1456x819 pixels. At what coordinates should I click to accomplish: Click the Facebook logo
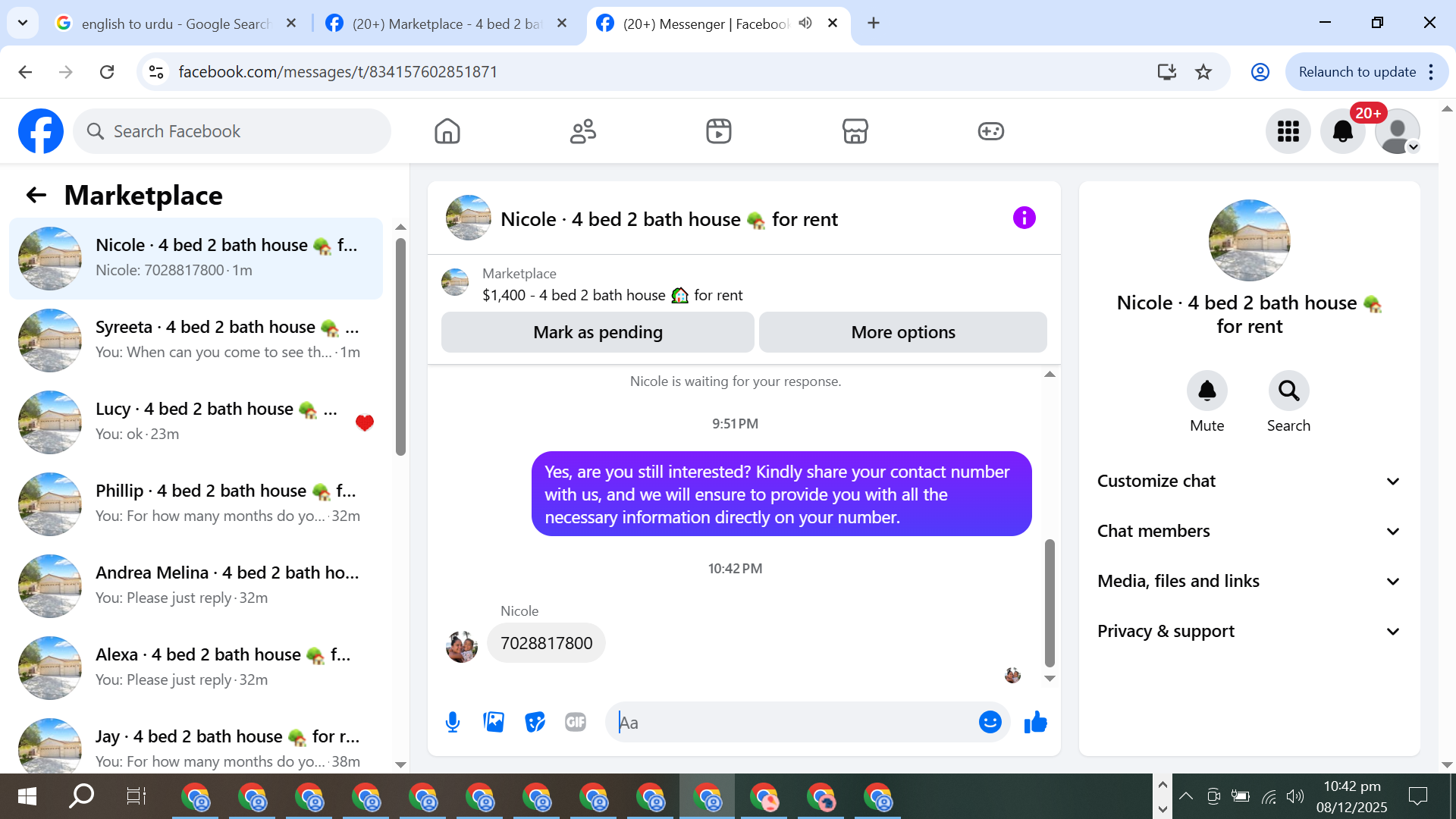click(x=41, y=131)
